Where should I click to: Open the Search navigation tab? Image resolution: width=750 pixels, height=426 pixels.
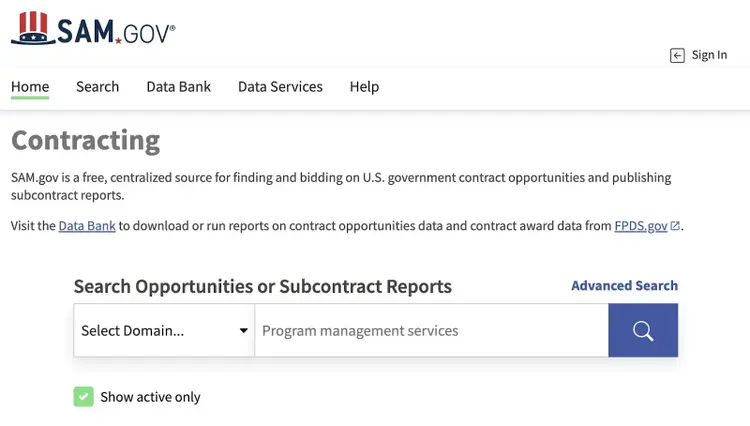[98, 87]
